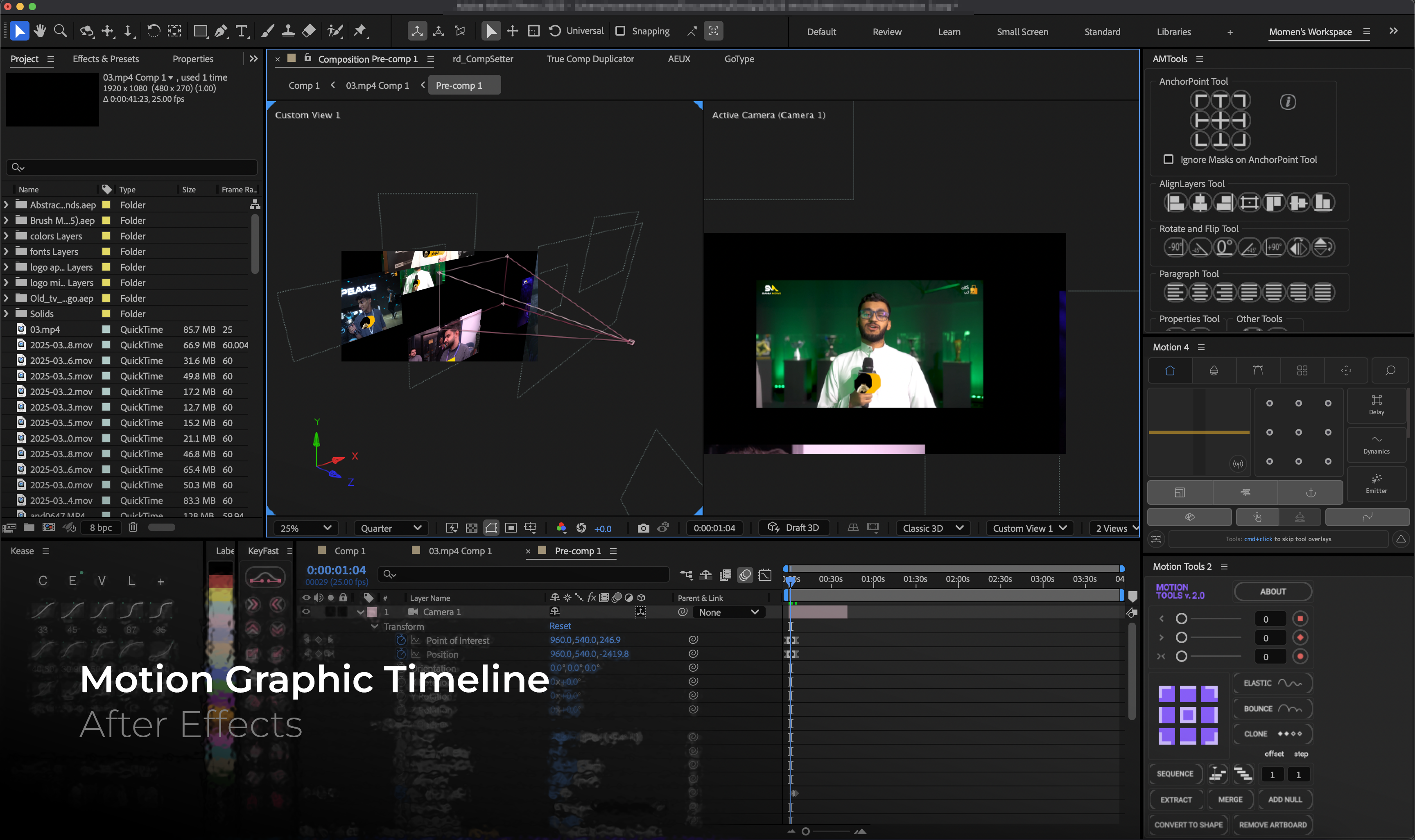Switch to Effects & Presets tab
The width and height of the screenshot is (1415, 840).
(x=106, y=59)
